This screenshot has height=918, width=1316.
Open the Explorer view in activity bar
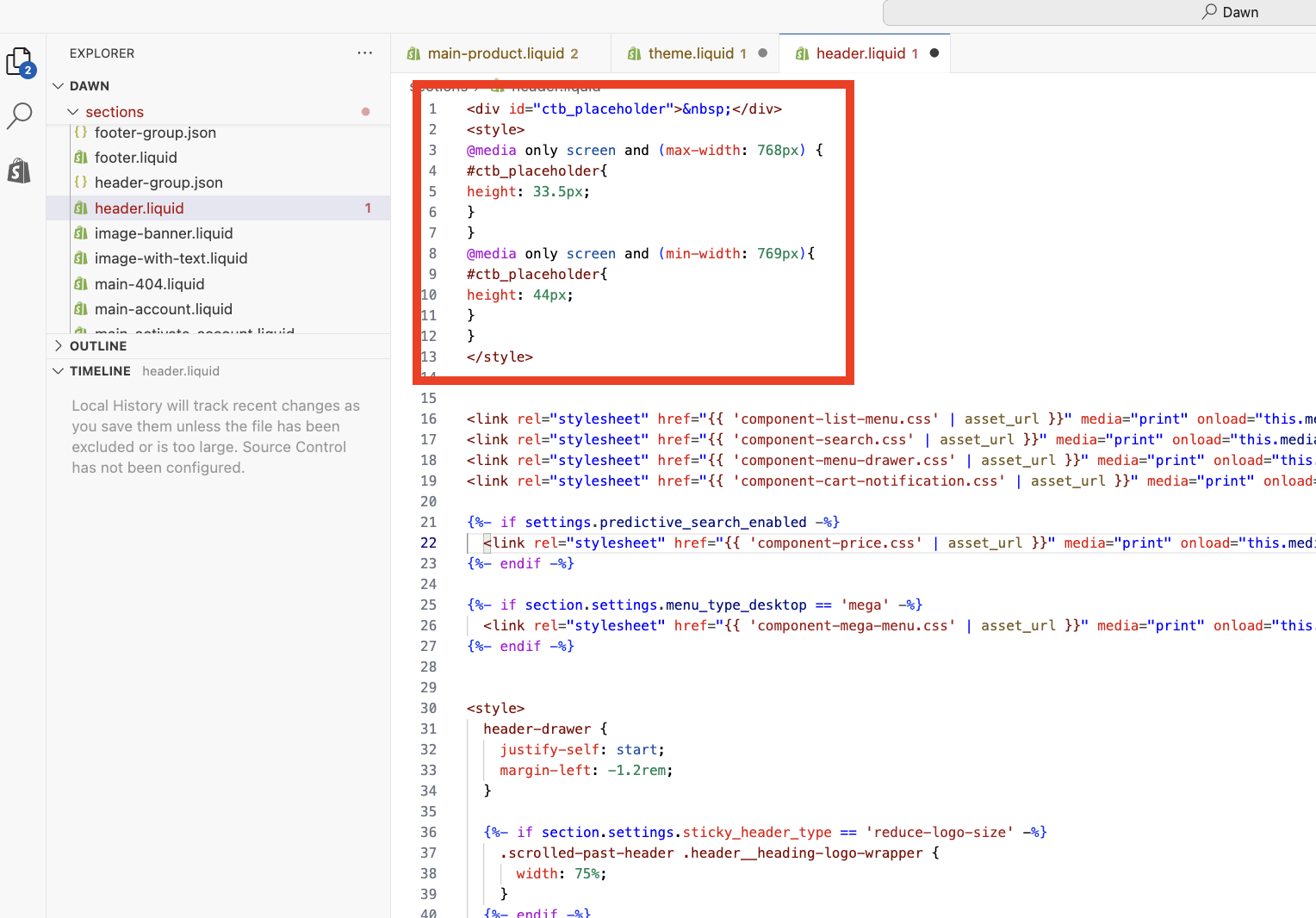(x=19, y=62)
